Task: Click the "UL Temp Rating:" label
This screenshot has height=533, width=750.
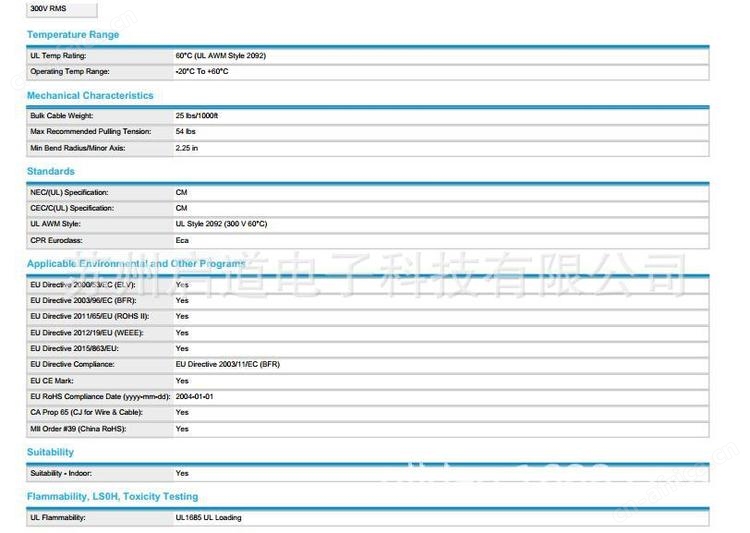Action: tap(58, 56)
